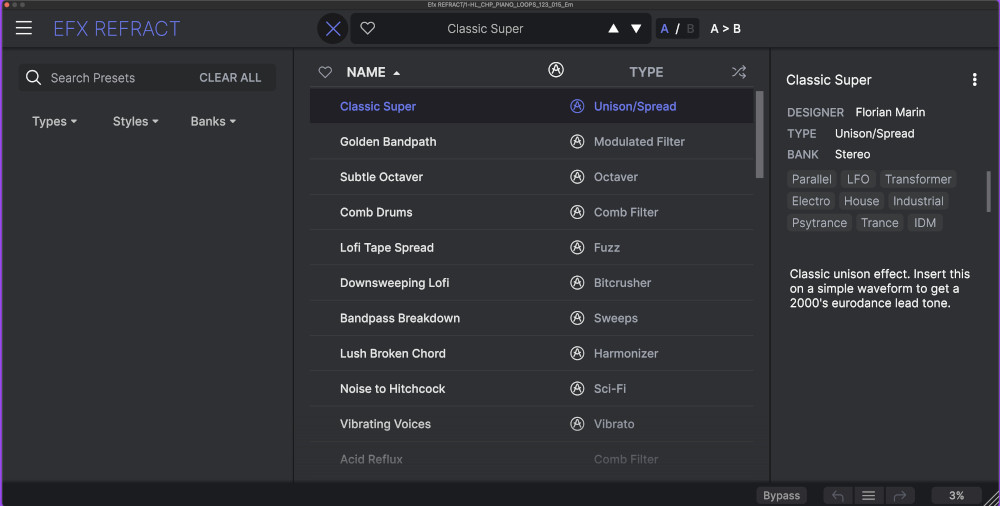
Task: Select the Golden Bandpath preset
Action: [x=388, y=142]
